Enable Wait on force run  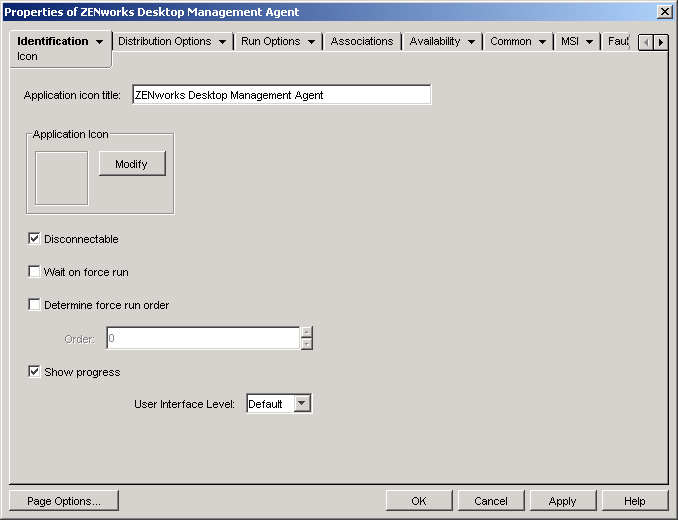tap(35, 272)
